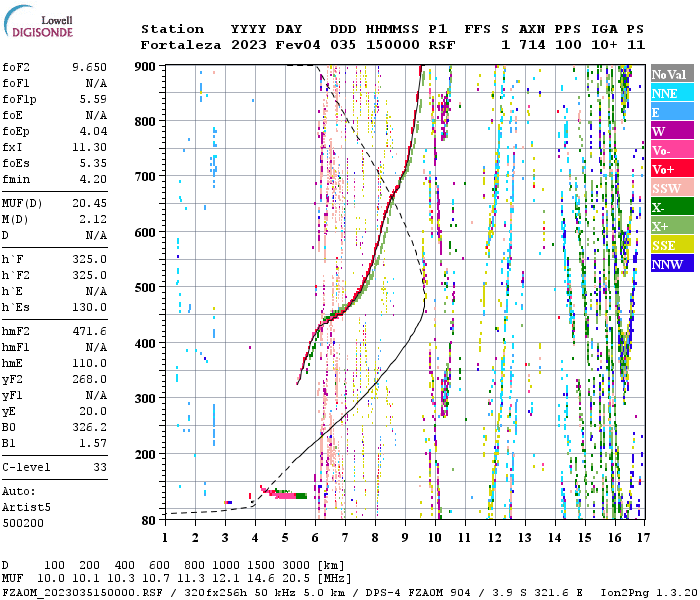Click the RSF program label

point(442,45)
